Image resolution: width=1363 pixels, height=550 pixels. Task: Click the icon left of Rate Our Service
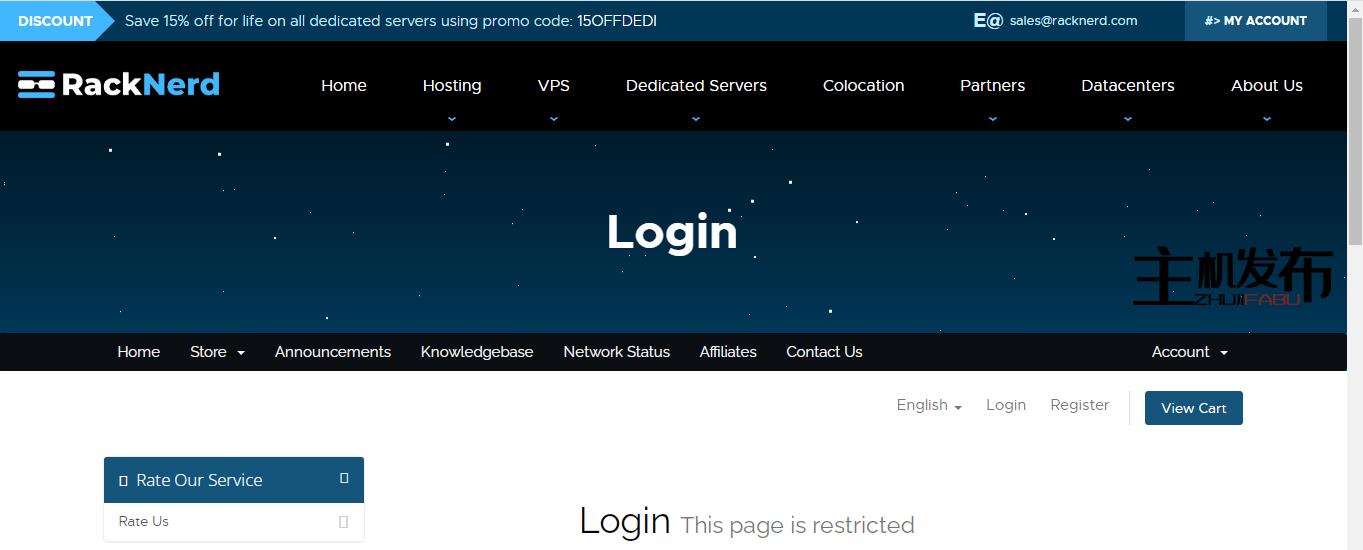(124, 481)
